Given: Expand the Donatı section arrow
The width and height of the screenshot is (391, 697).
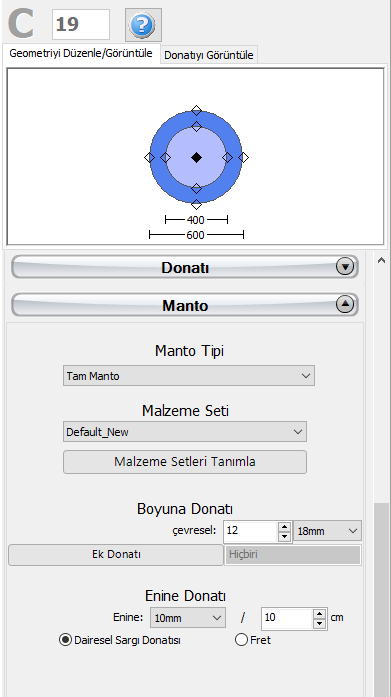Looking at the screenshot, I should click(345, 267).
